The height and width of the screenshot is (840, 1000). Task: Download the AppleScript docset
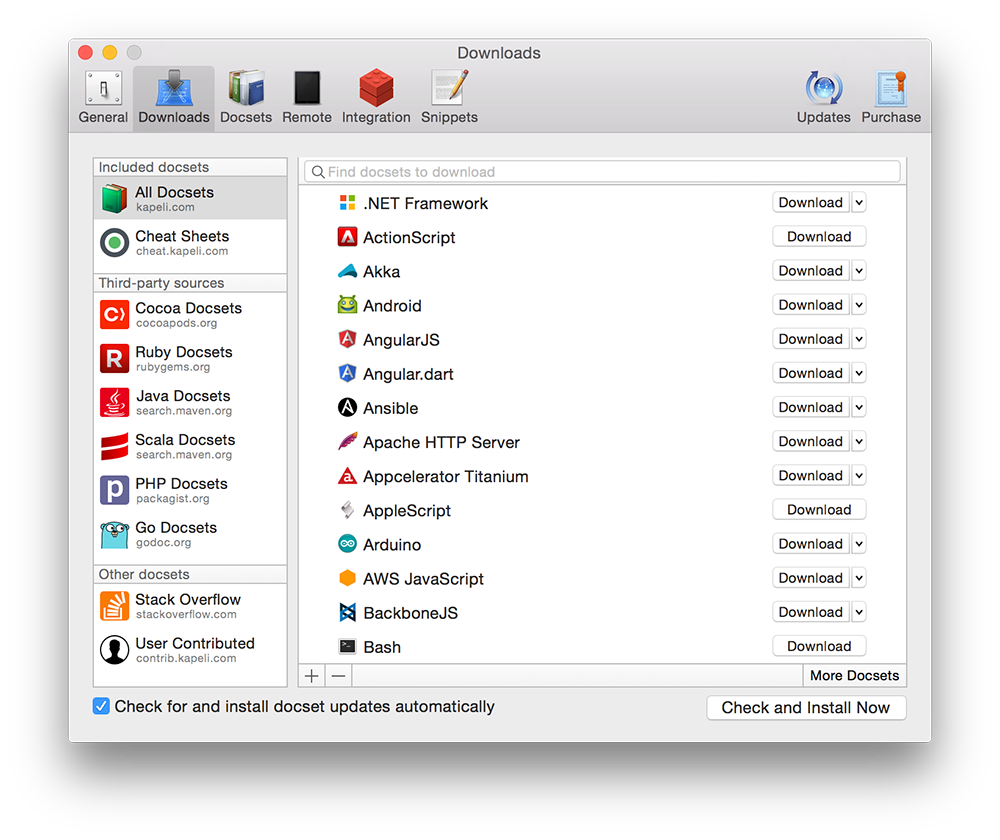[819, 510]
